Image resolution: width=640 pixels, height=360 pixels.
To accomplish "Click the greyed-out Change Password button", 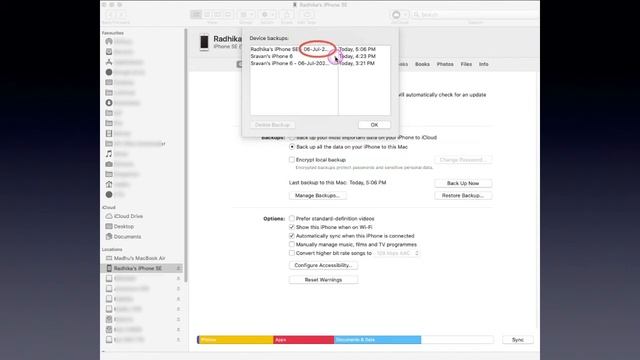I will 463,160.
